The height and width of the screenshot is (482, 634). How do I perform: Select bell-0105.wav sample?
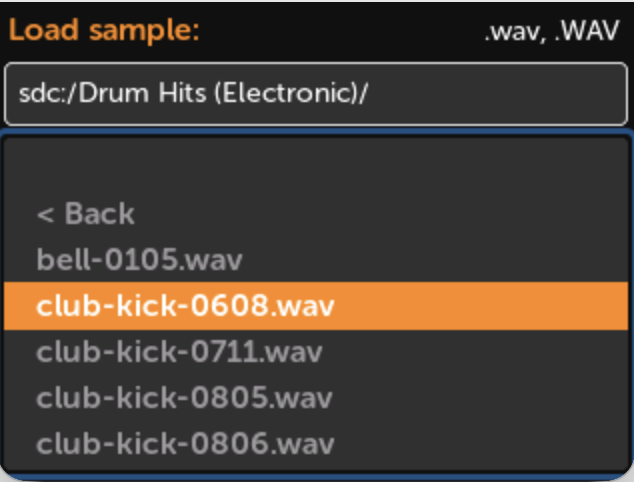click(139, 260)
